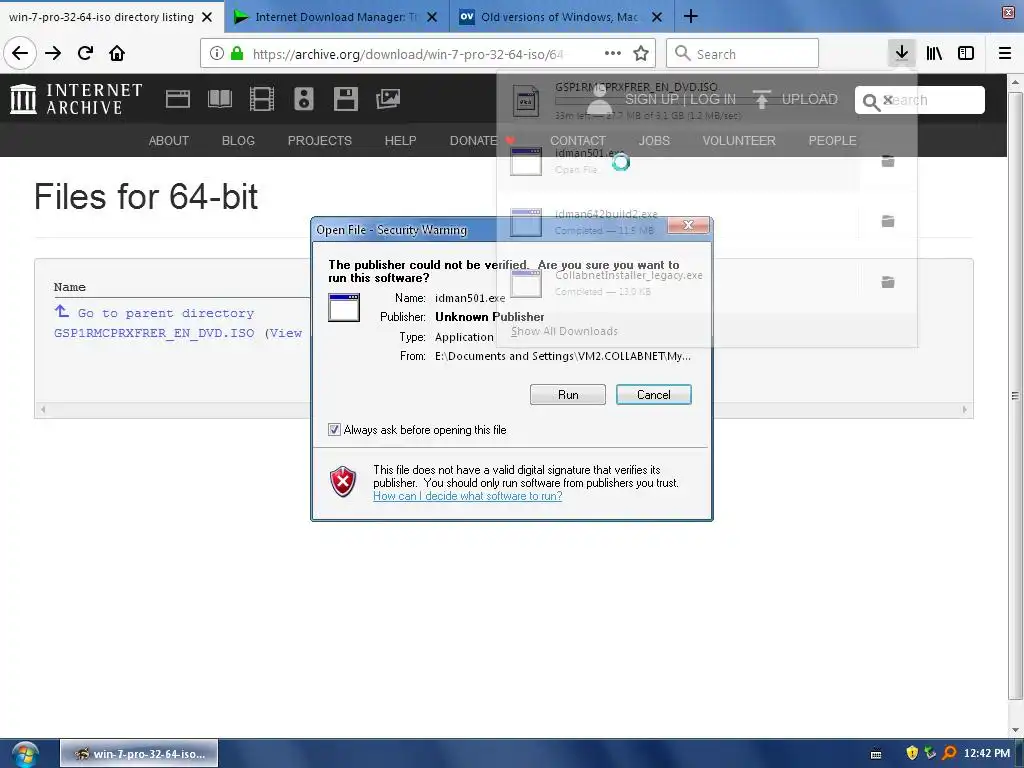This screenshot has width=1024, height=768.
Task: Open the Firefox hamburger menu
Action: (1005, 53)
